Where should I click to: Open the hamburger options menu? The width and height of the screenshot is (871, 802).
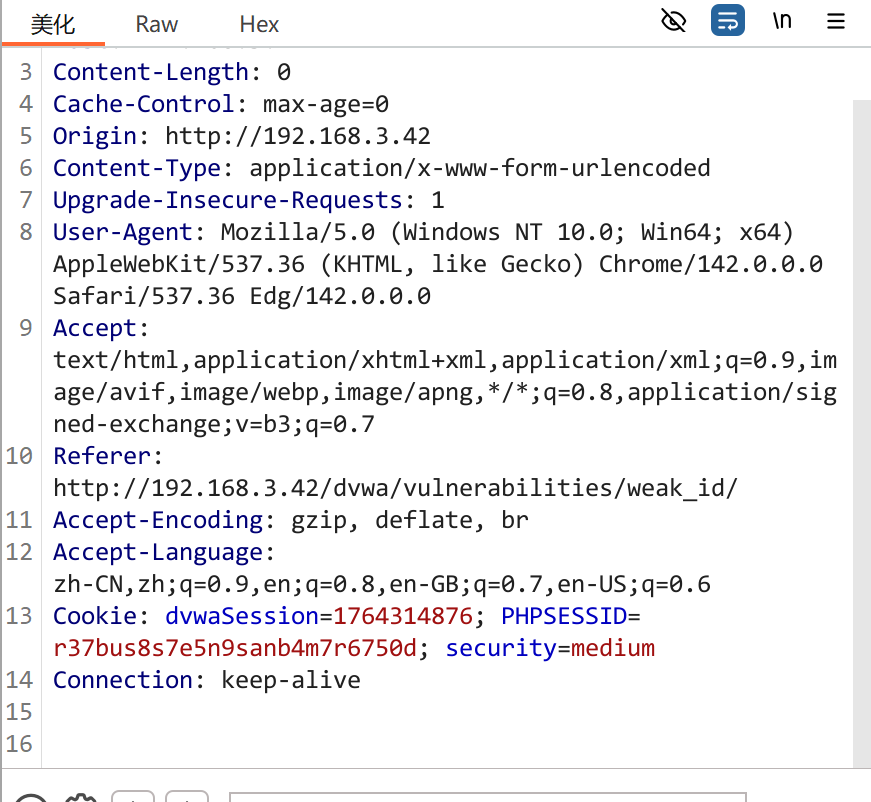coord(835,22)
